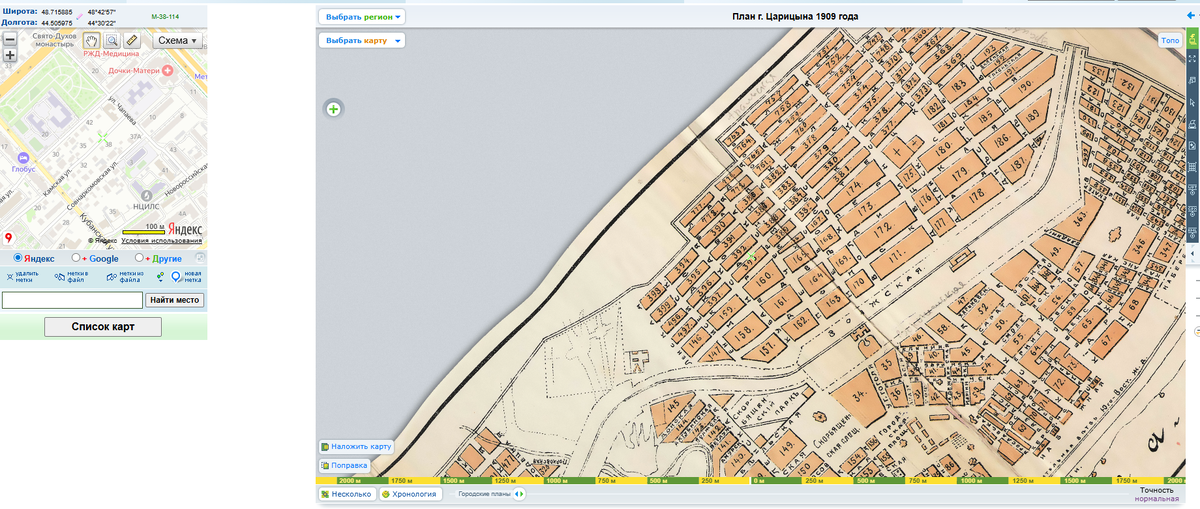Click the green plus on old map
Screen dimensions: 1200x509
333,108
